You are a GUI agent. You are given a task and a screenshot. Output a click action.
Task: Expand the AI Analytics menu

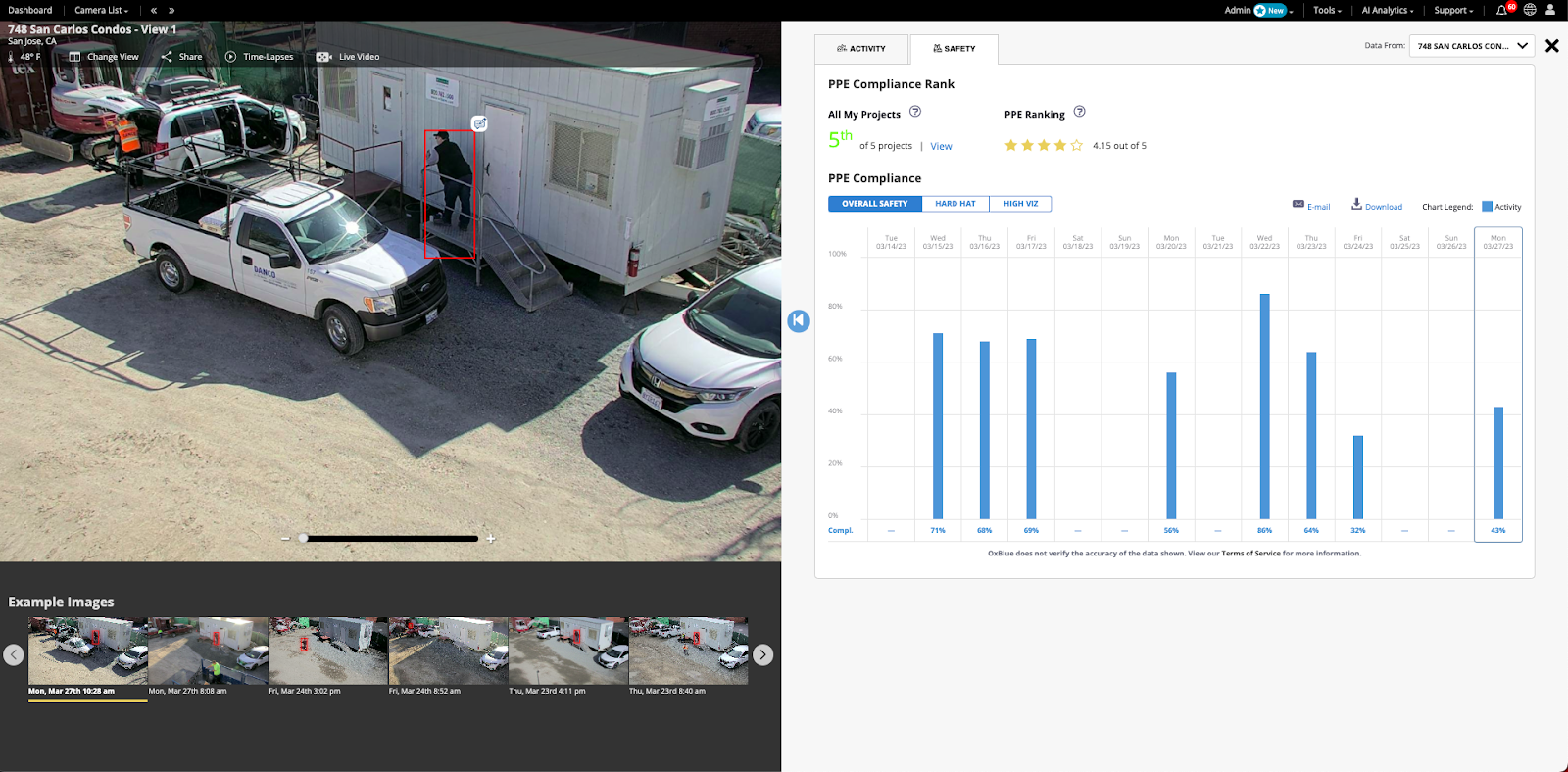(x=1387, y=11)
